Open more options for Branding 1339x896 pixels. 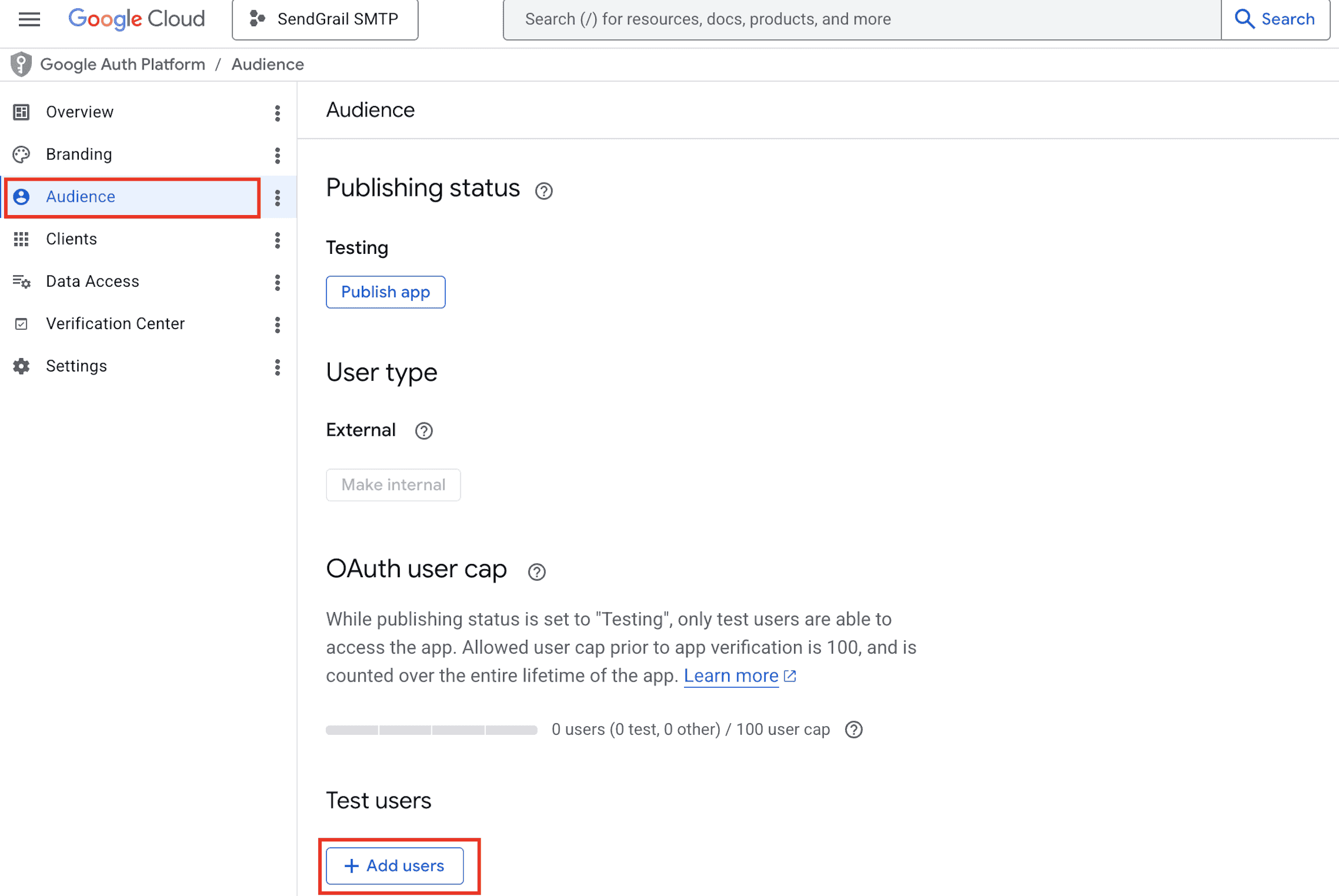pos(278,155)
